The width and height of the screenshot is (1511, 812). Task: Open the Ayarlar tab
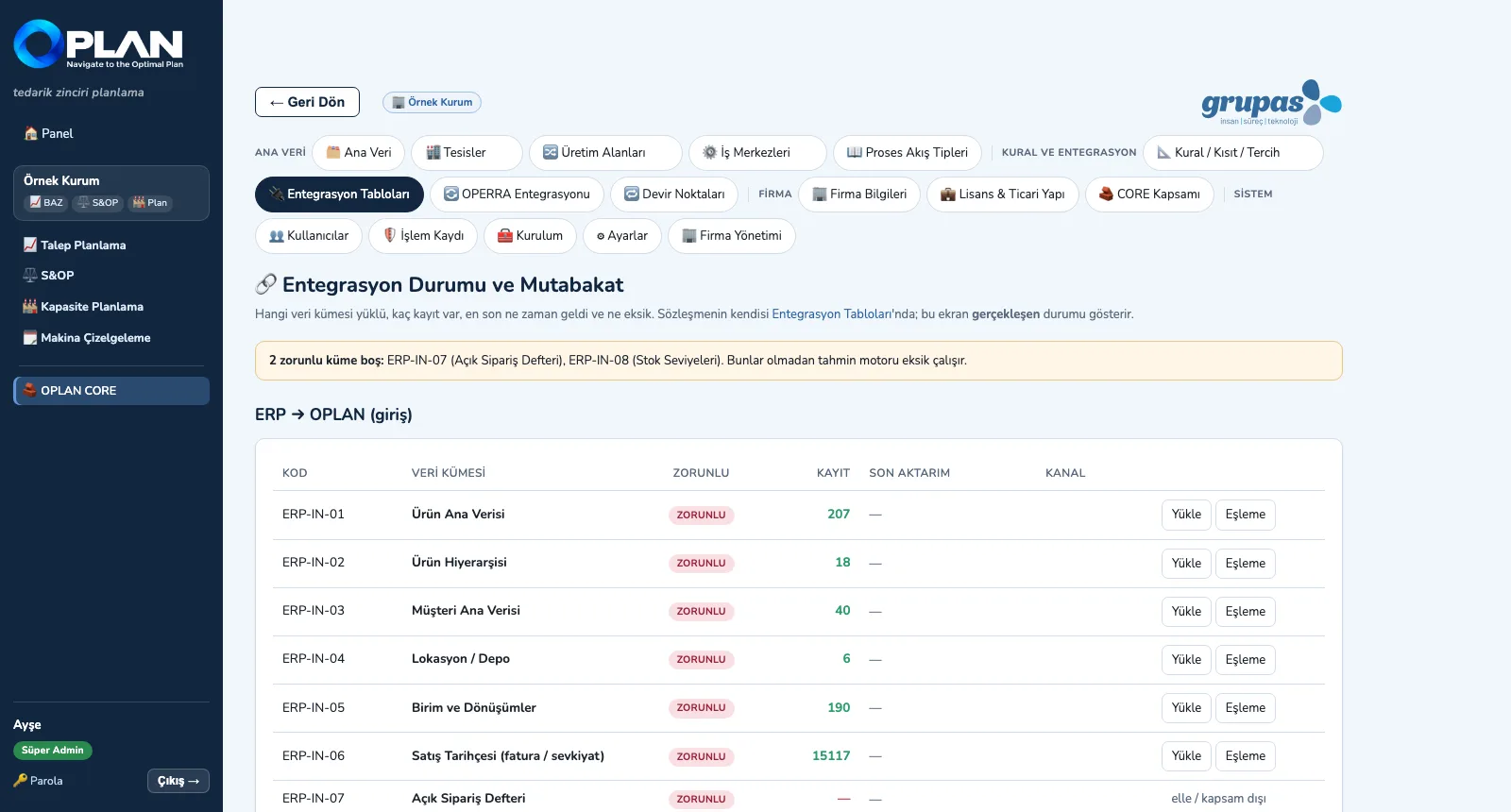tap(622, 235)
